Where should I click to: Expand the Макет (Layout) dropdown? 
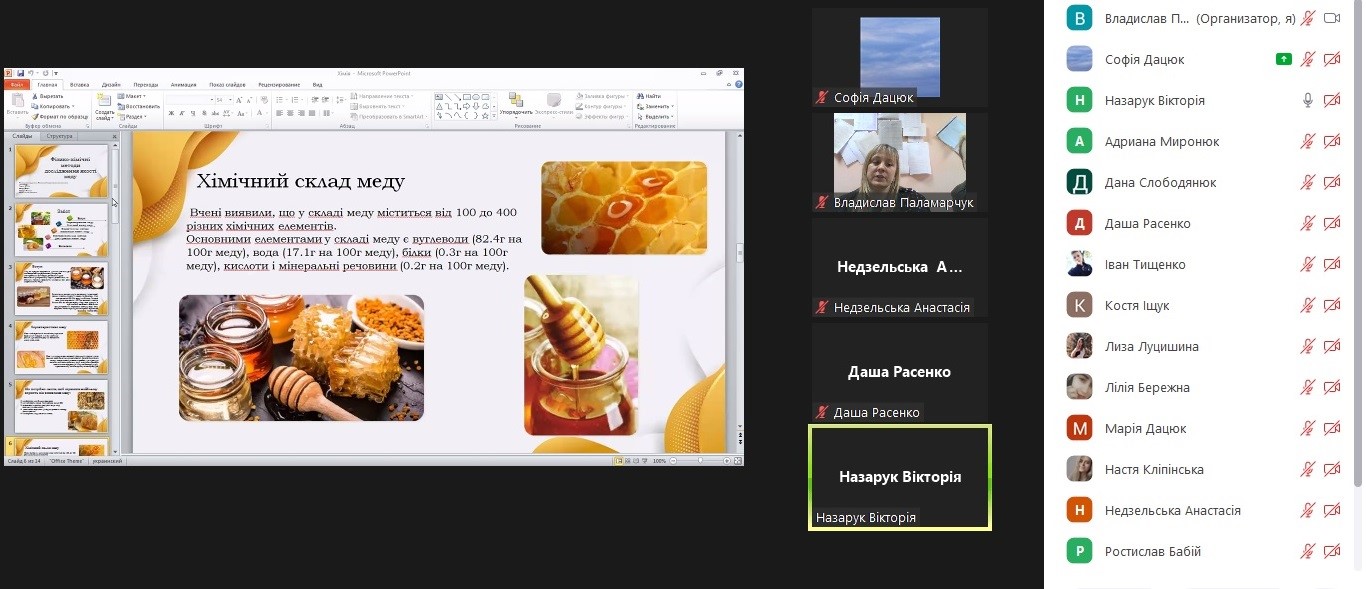tap(135, 96)
